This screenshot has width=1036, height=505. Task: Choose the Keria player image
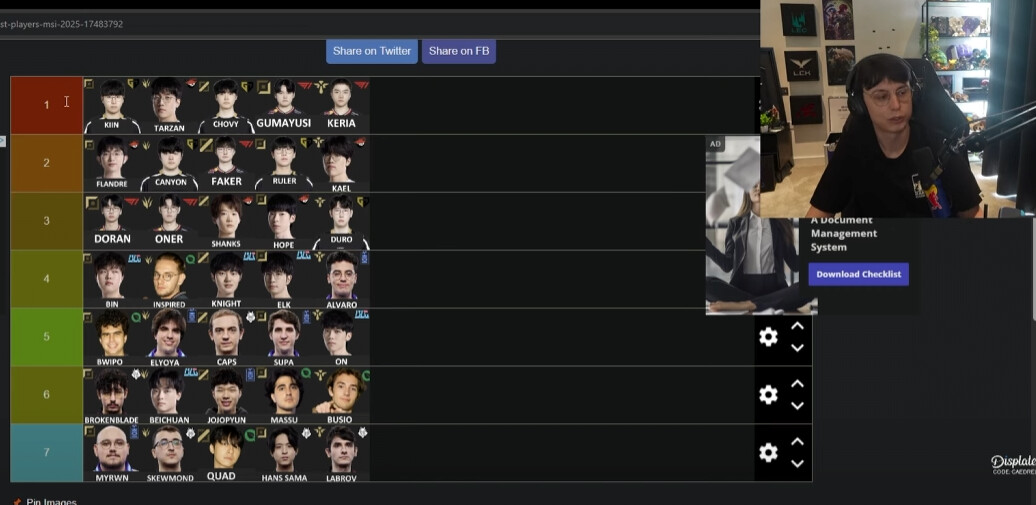click(341, 106)
